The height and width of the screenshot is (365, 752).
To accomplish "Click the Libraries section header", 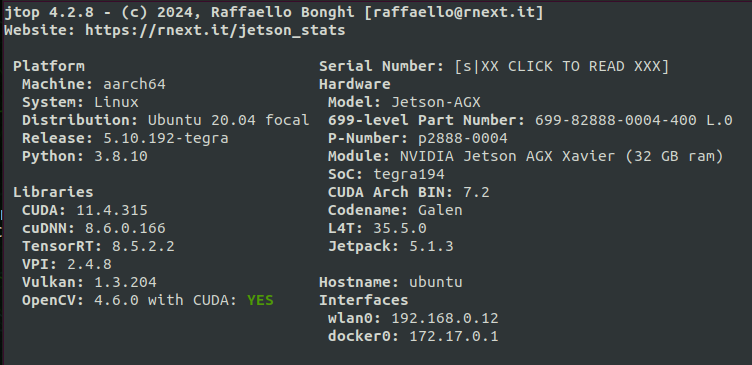I will [x=53, y=192].
